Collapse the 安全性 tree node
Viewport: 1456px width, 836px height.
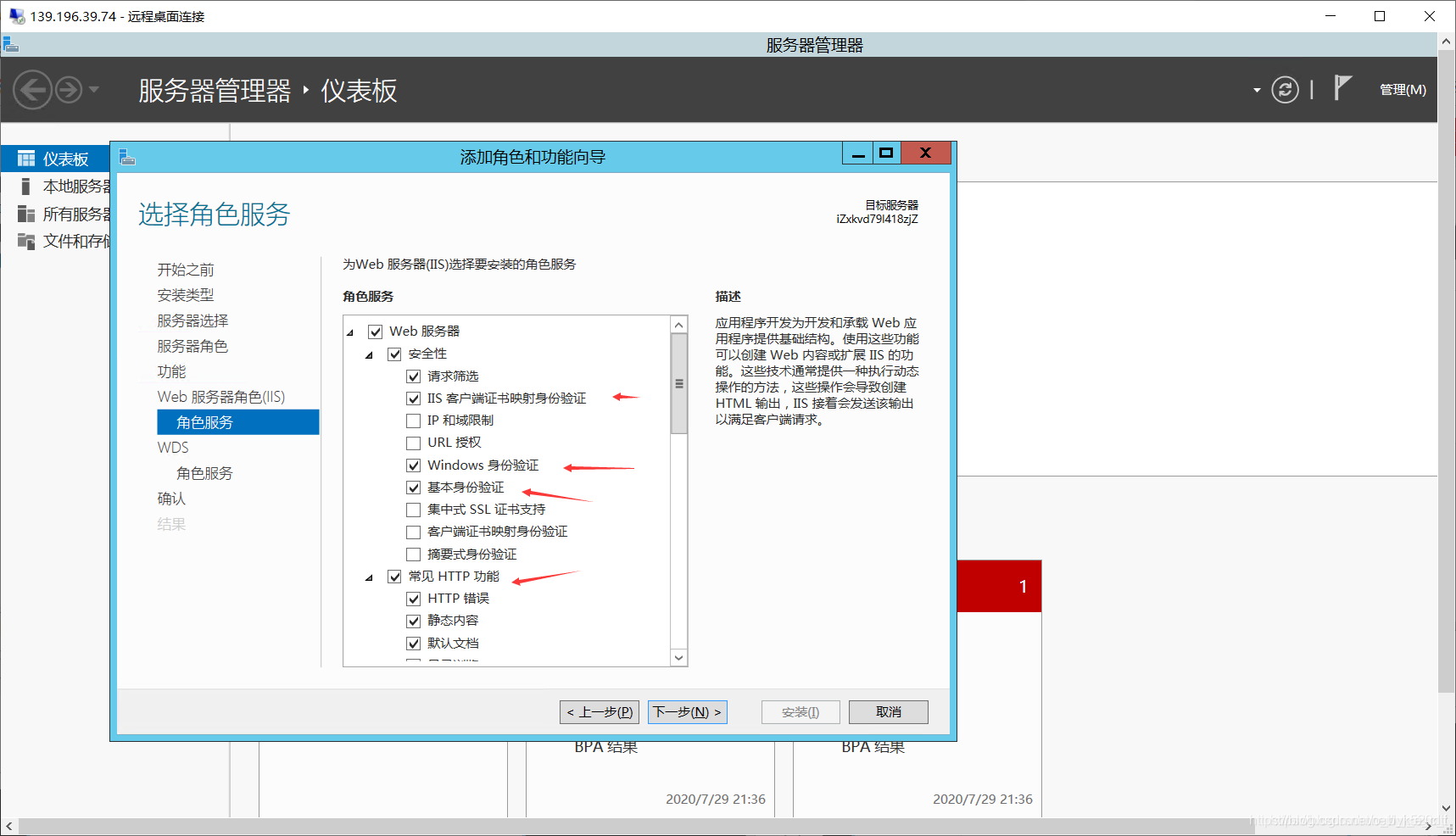coord(369,355)
